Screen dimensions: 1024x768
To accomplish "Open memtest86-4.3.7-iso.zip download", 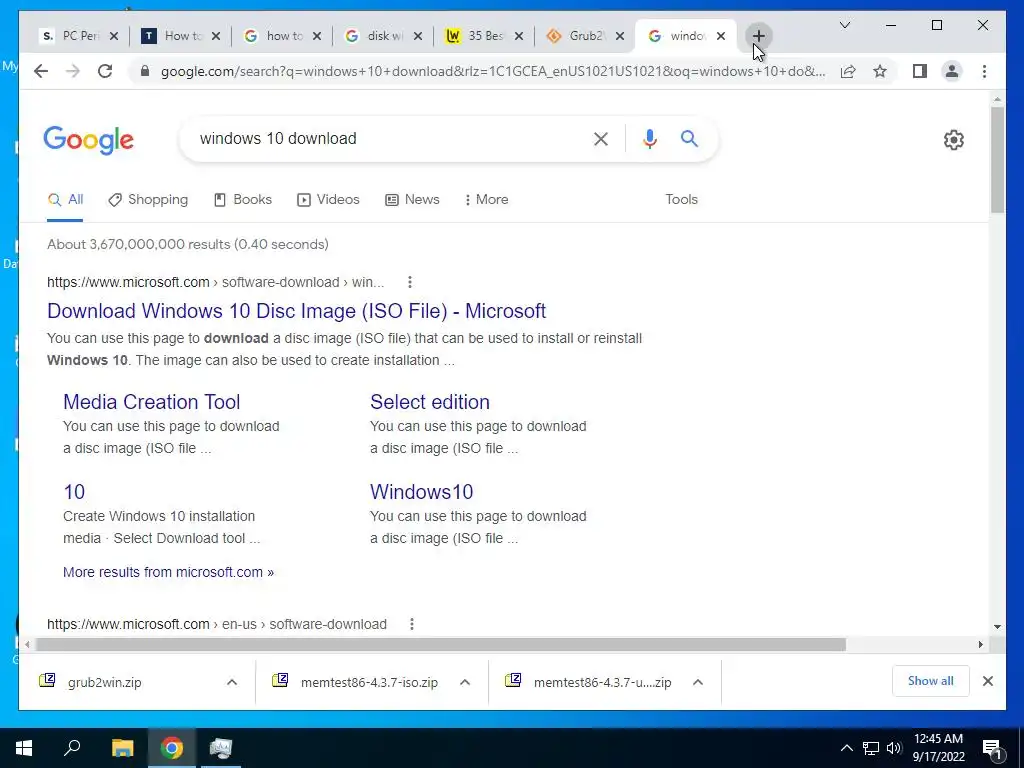I will click(x=370, y=682).
